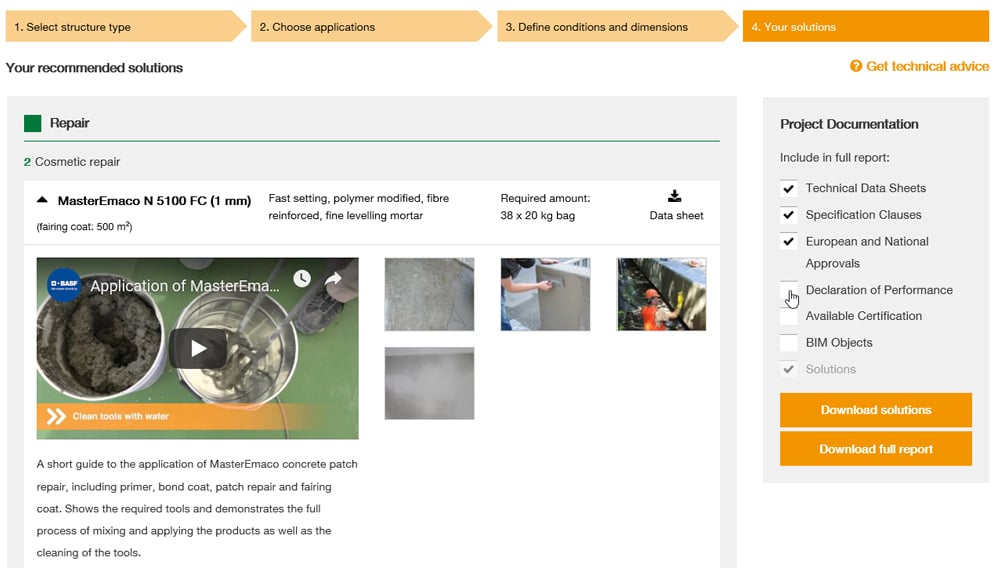This screenshot has height=568, width=1000.
Task: Click the Cosmetic repair heading
Action: pyautogui.click(x=77, y=162)
